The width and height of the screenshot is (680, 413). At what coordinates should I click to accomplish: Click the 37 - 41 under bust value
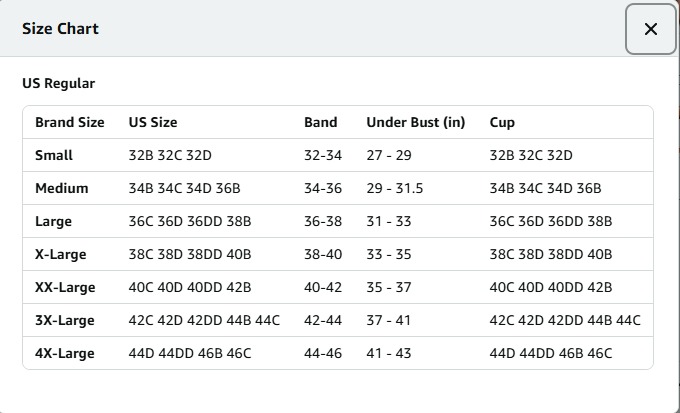point(389,320)
